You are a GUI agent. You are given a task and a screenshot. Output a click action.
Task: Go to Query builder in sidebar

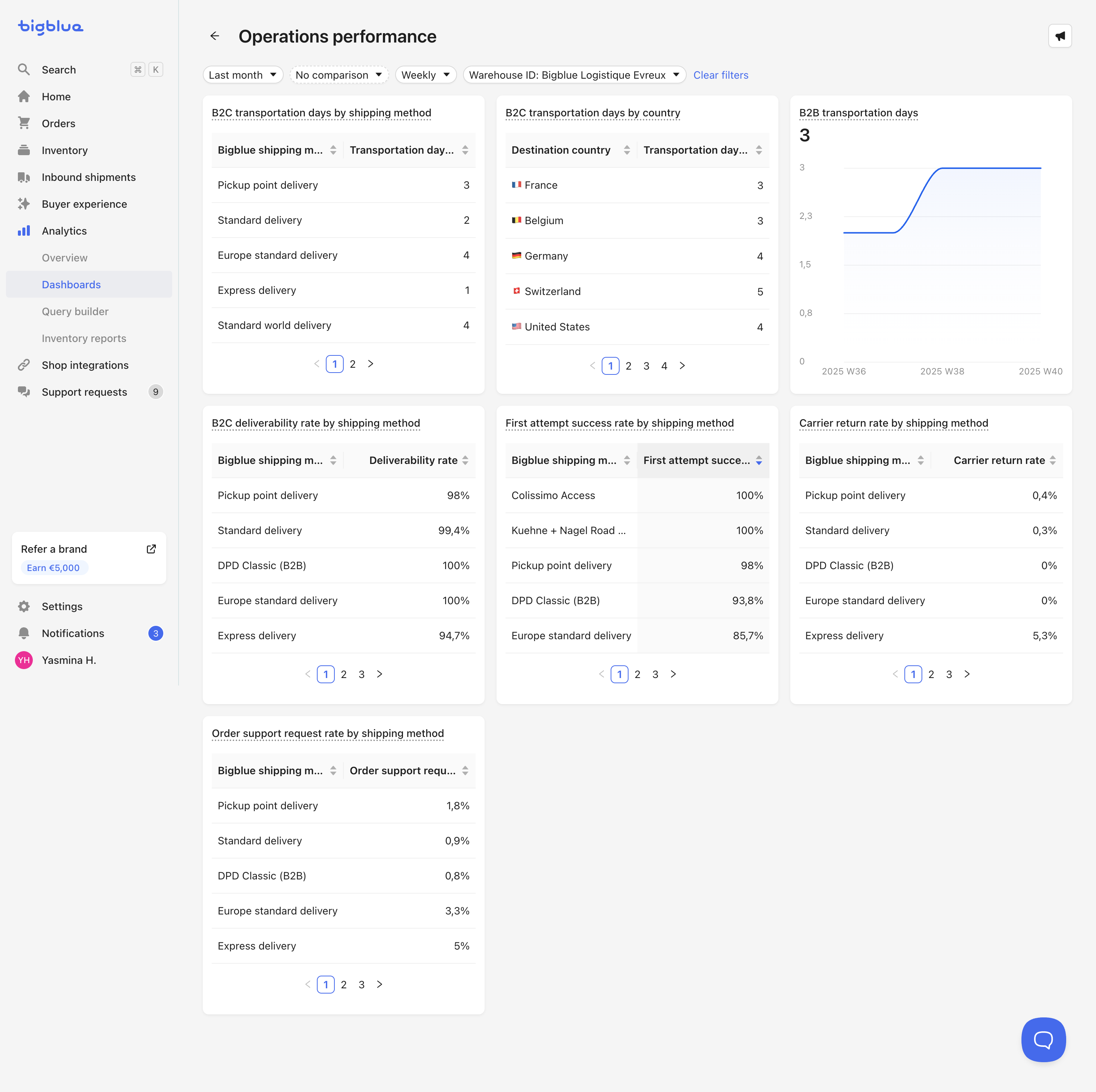75,311
